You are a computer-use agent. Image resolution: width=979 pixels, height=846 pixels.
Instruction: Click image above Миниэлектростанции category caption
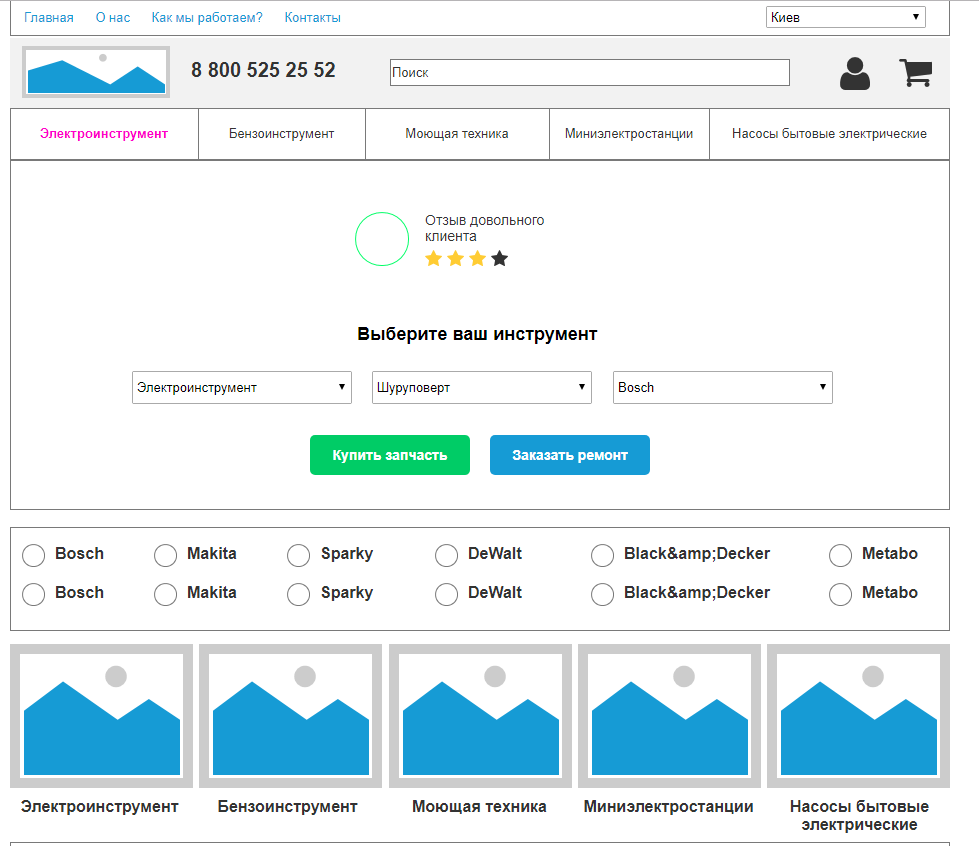[669, 716]
